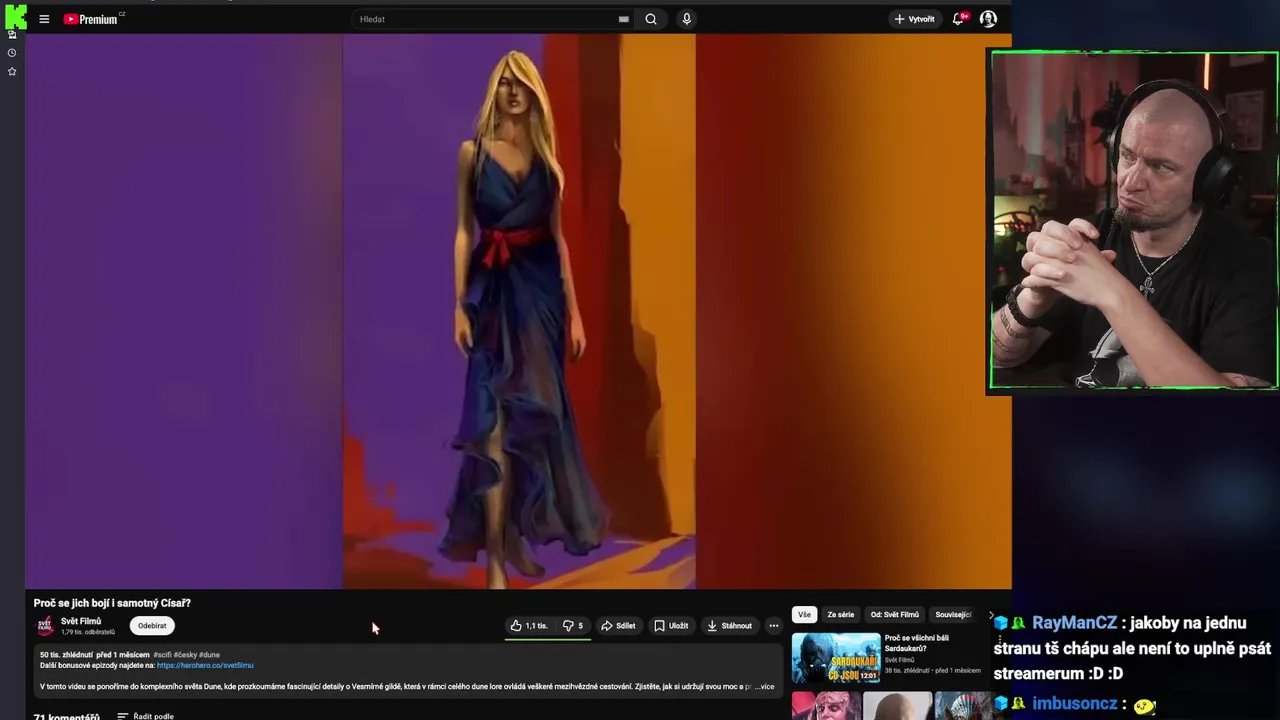Click the streamer webcam overlay
Viewport: 1280px width, 720px height.
[x=1133, y=220]
